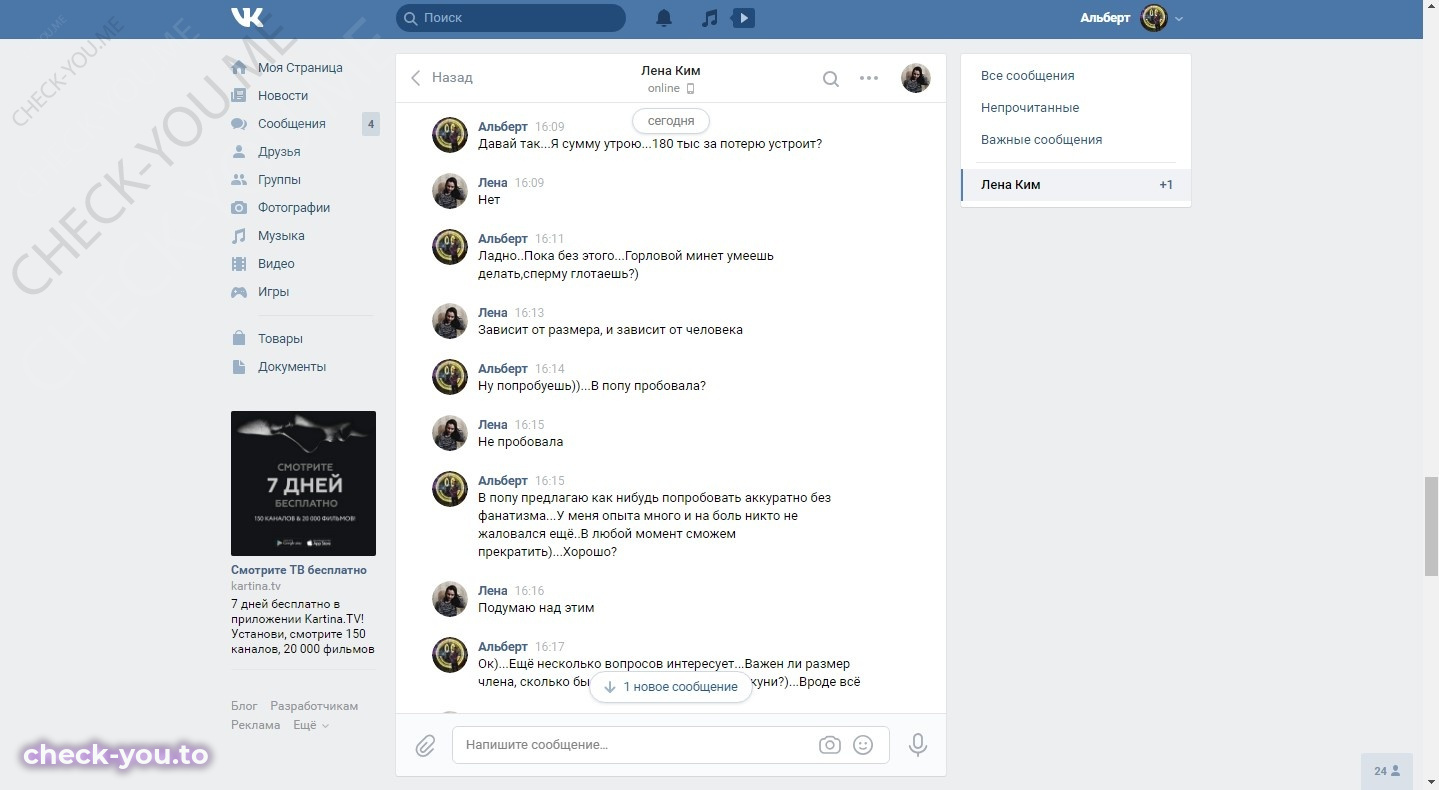1439x790 pixels.
Task: Open Лена Ким dialog tab
Action: pos(1076,185)
